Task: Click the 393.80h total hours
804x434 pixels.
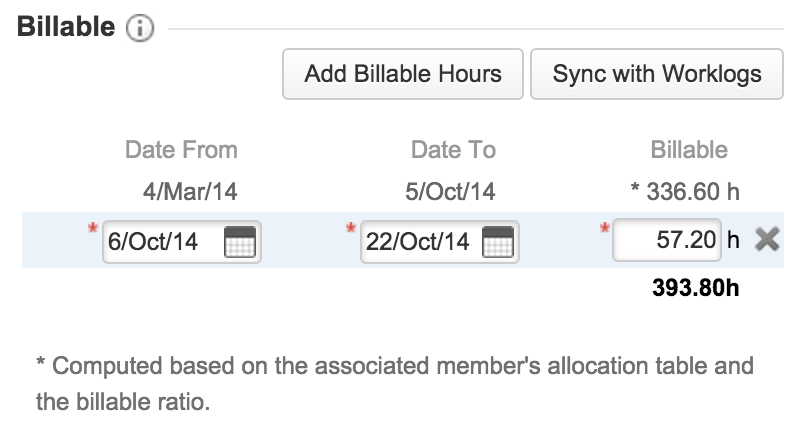Action: coord(695,289)
